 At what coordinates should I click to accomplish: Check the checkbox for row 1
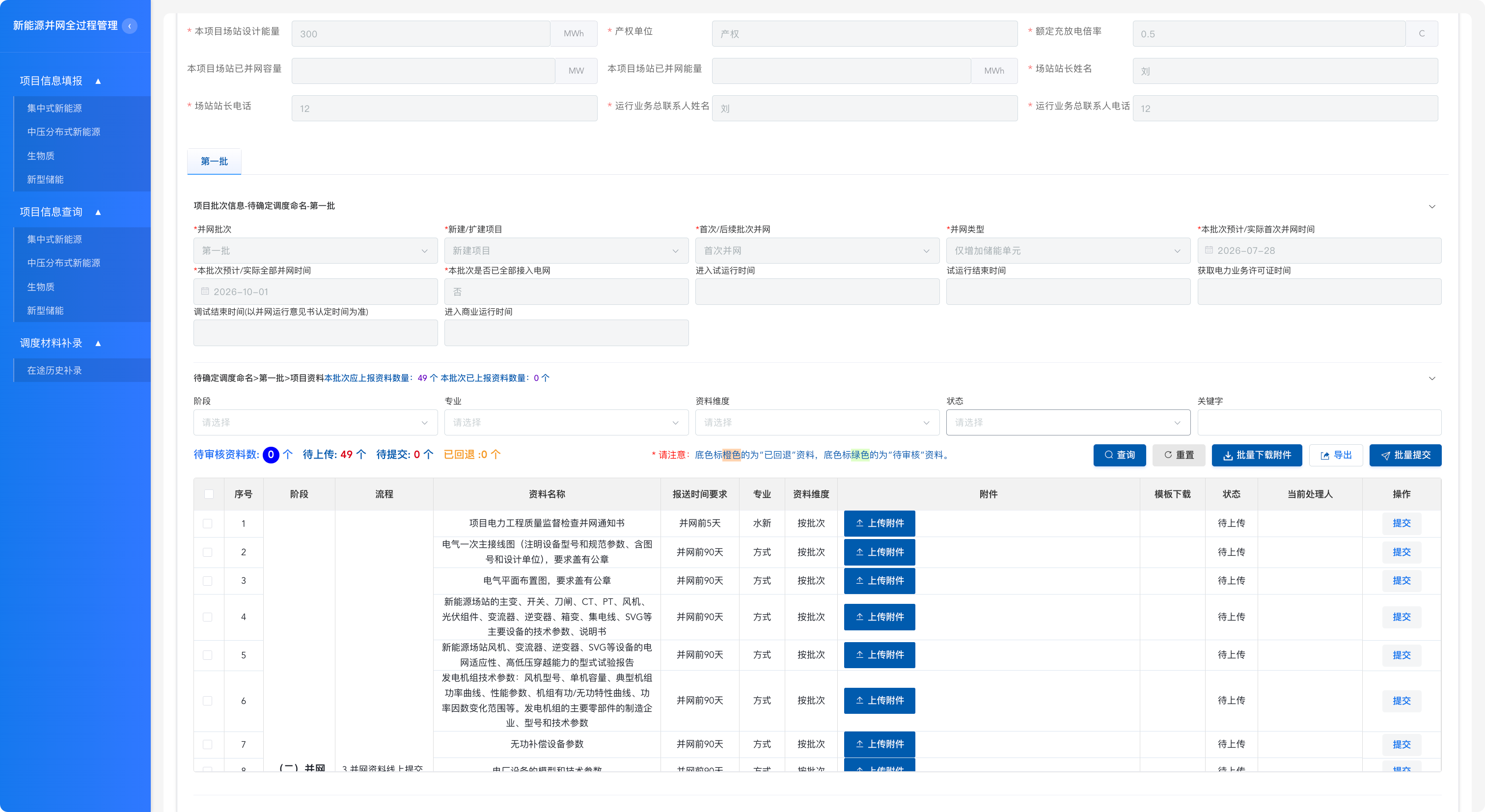pos(208,523)
